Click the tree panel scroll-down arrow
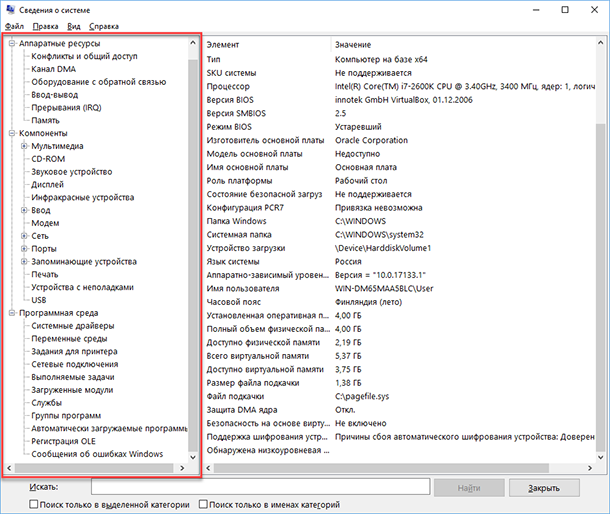This screenshot has height=514, width=610. pyautogui.click(x=193, y=457)
